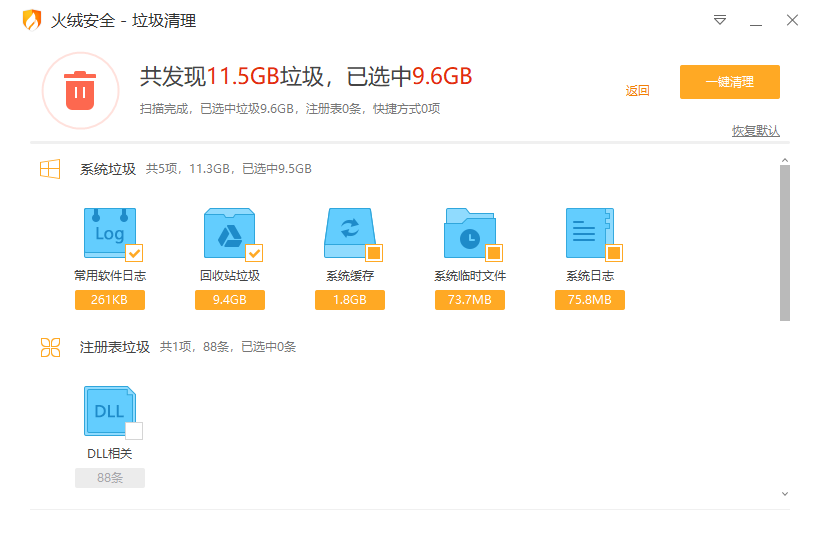Click the 常用软件日志 label
820x540 pixels.
click(110, 275)
